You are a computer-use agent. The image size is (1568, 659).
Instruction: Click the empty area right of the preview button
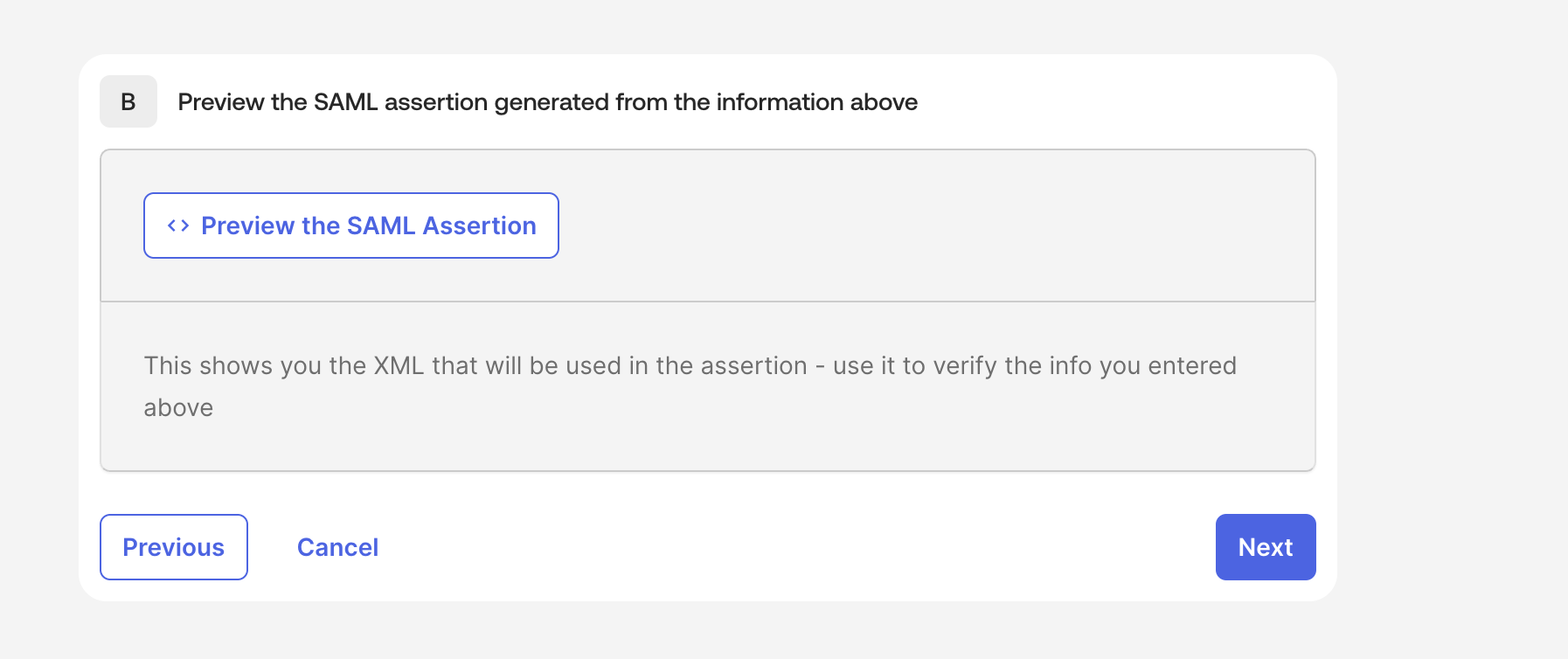click(935, 225)
